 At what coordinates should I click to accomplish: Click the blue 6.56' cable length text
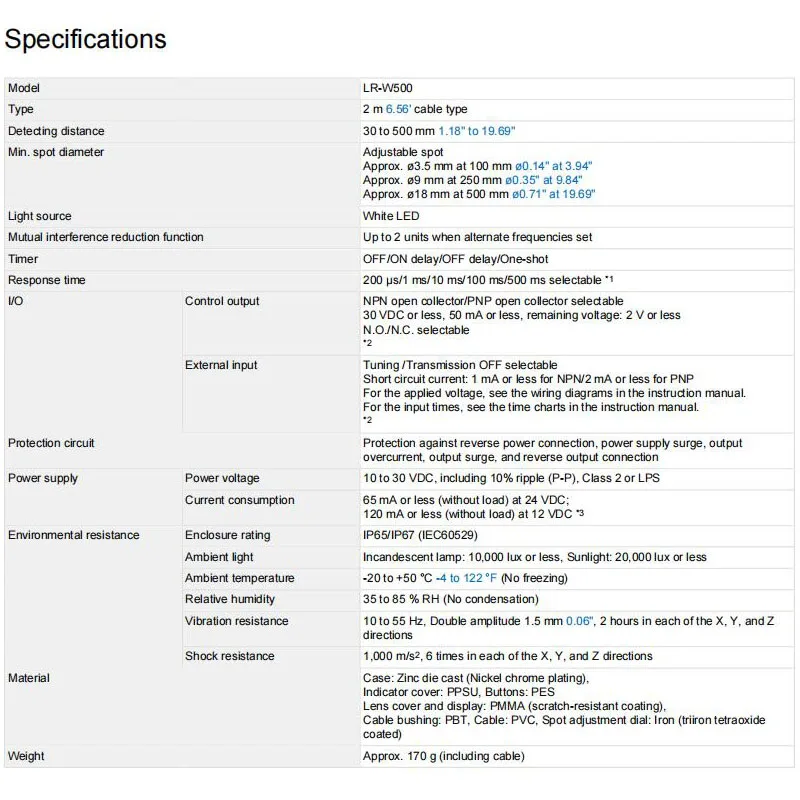[398, 109]
